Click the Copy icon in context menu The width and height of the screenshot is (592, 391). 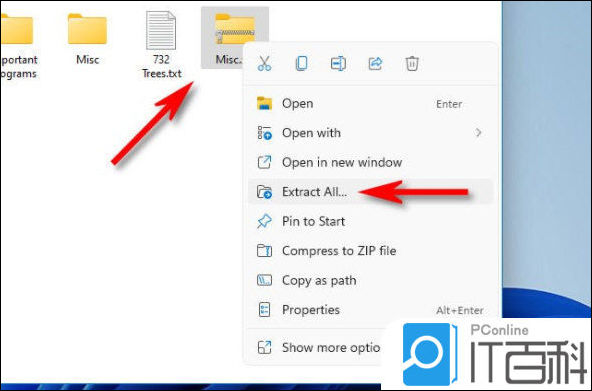point(301,63)
